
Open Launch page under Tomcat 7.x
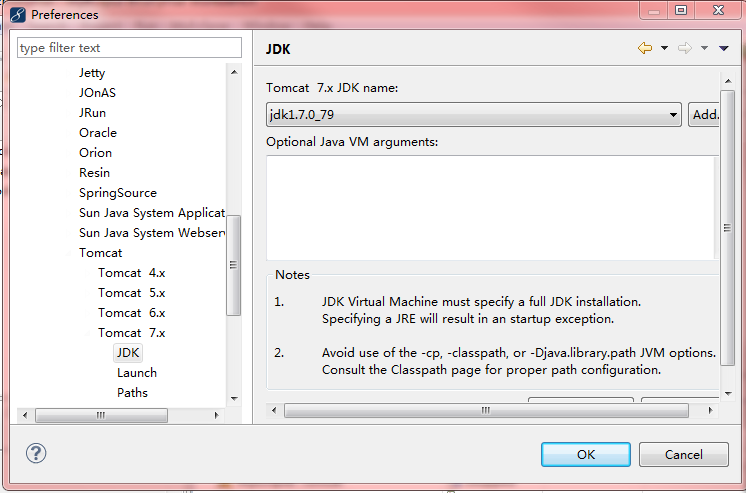[x=137, y=373]
